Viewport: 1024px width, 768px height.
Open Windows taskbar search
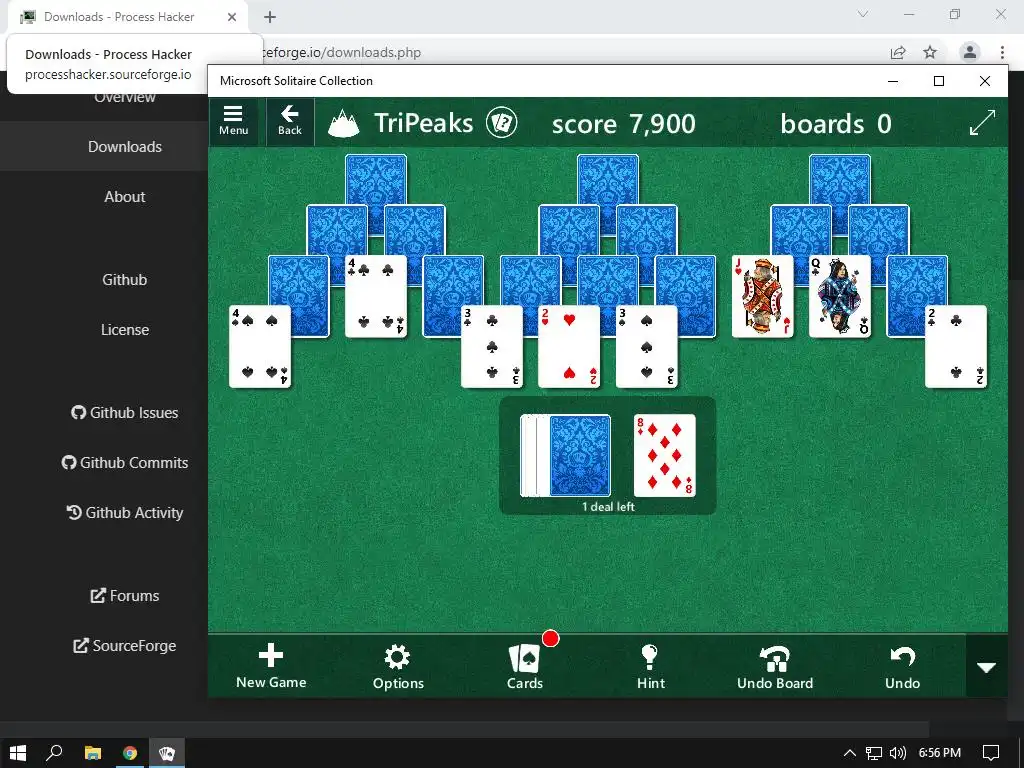[54, 753]
